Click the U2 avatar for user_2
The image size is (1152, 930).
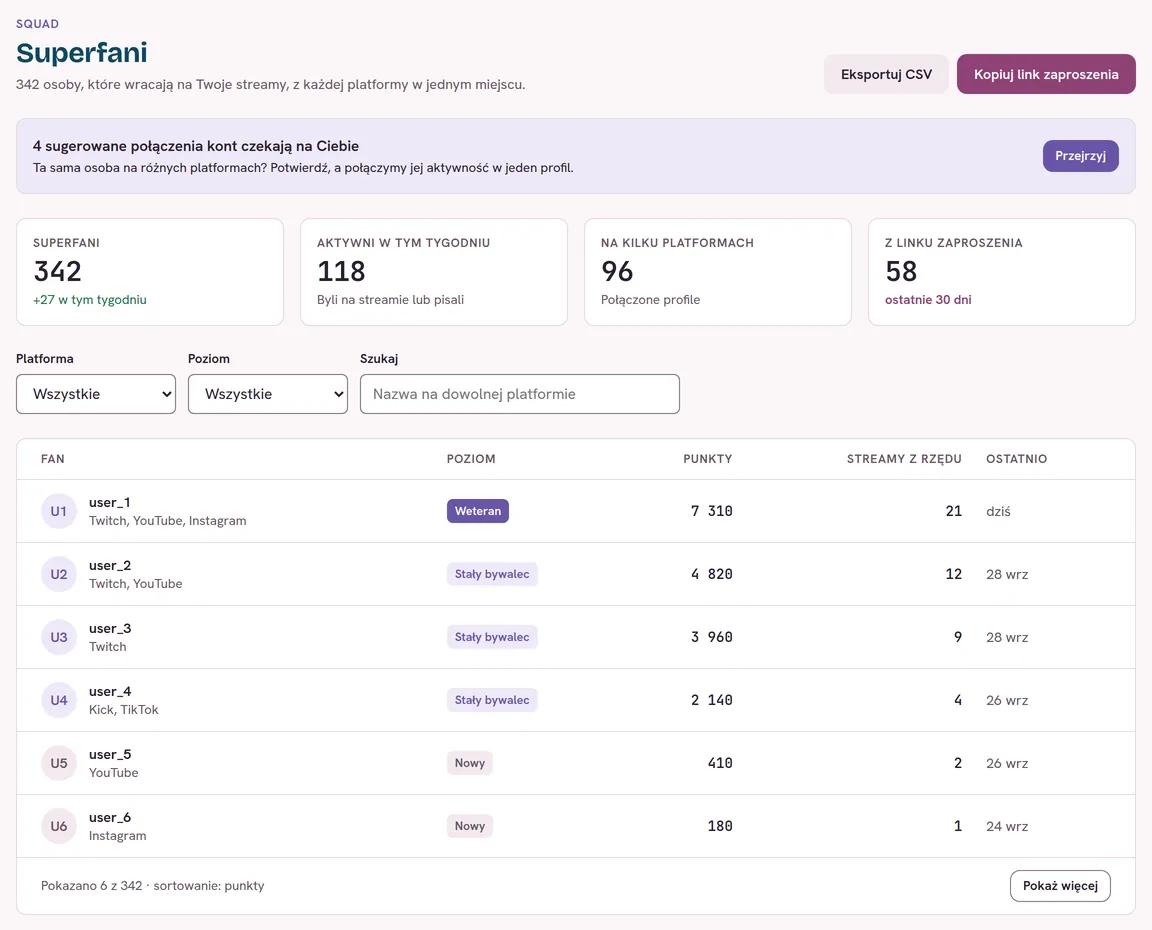click(x=59, y=574)
